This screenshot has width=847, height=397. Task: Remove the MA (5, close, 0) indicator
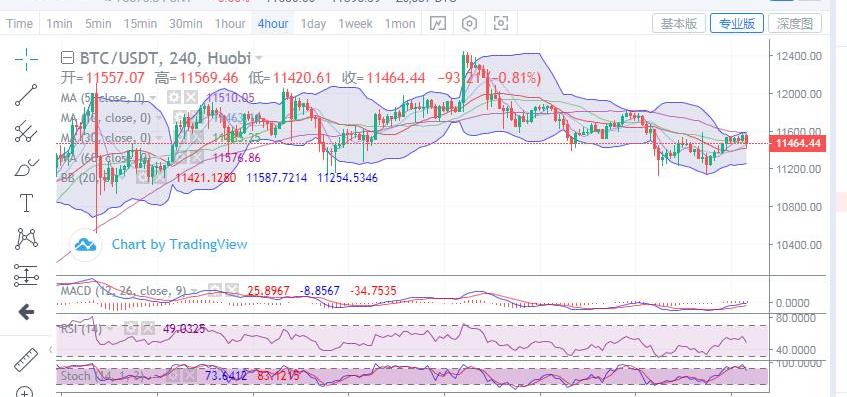[x=190, y=98]
